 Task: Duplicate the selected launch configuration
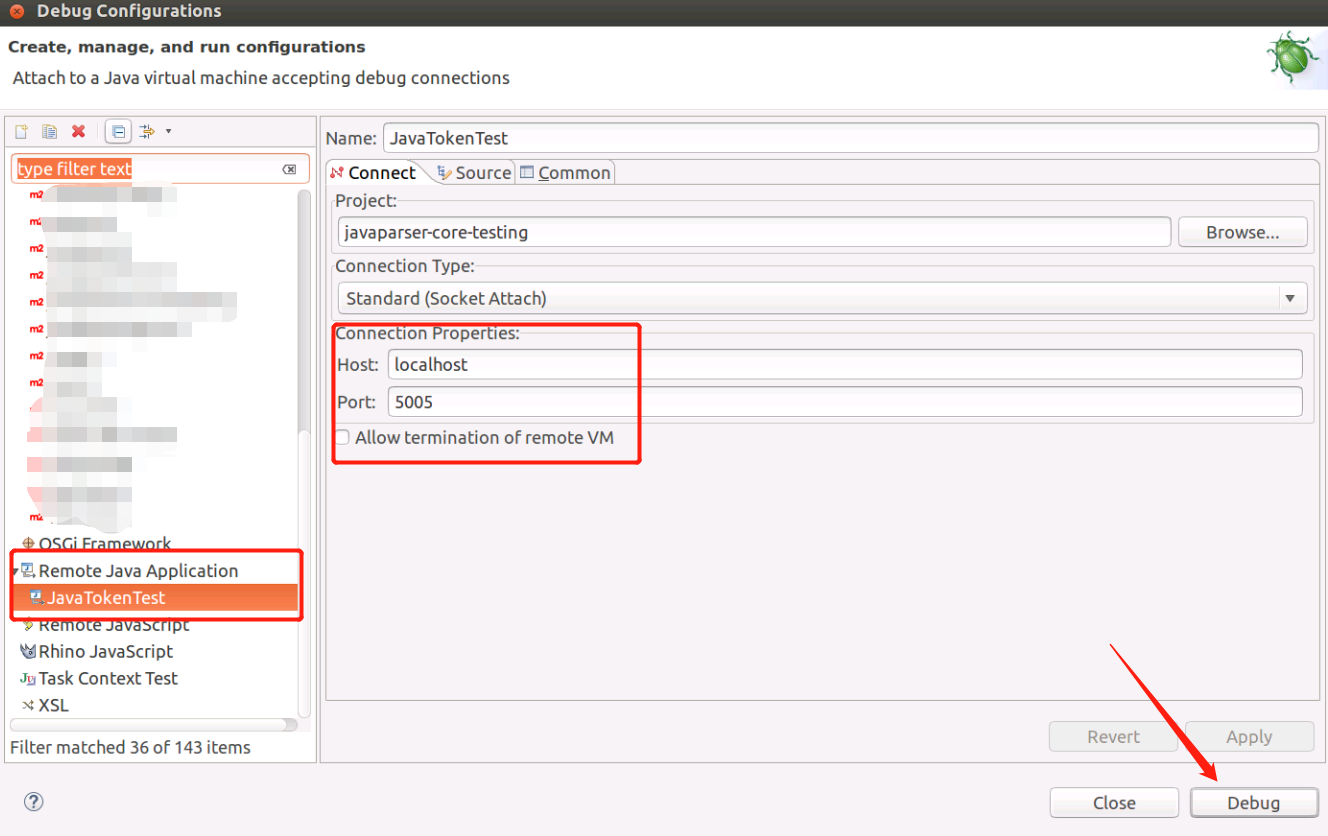click(48, 131)
